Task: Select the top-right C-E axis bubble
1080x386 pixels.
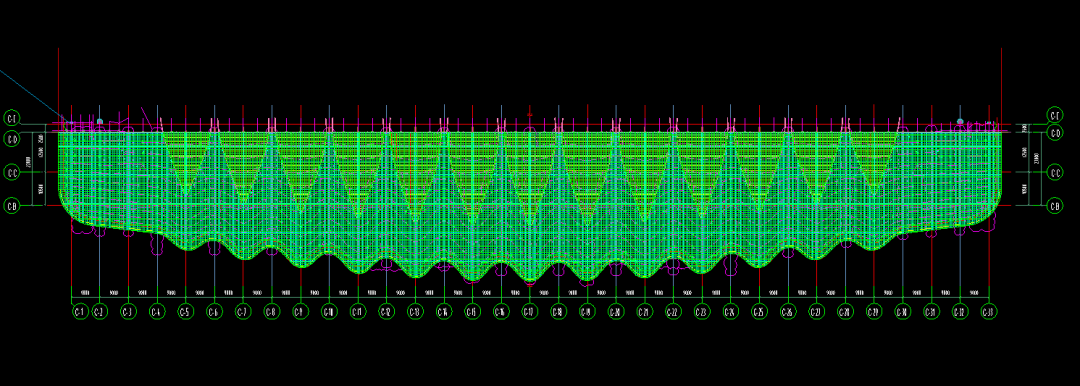Action: [x=1055, y=114]
